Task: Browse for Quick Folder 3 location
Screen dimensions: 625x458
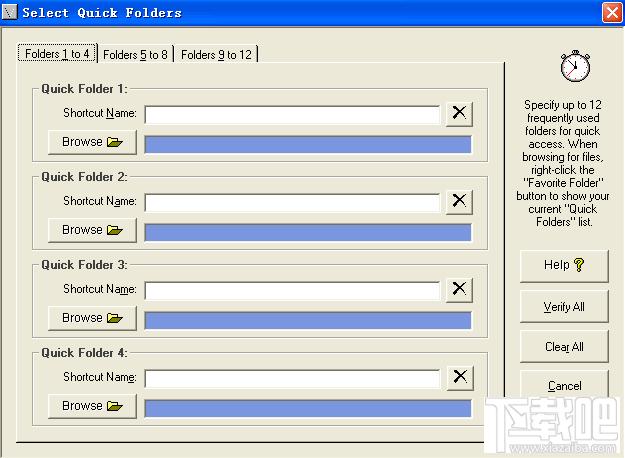Action: 92,318
